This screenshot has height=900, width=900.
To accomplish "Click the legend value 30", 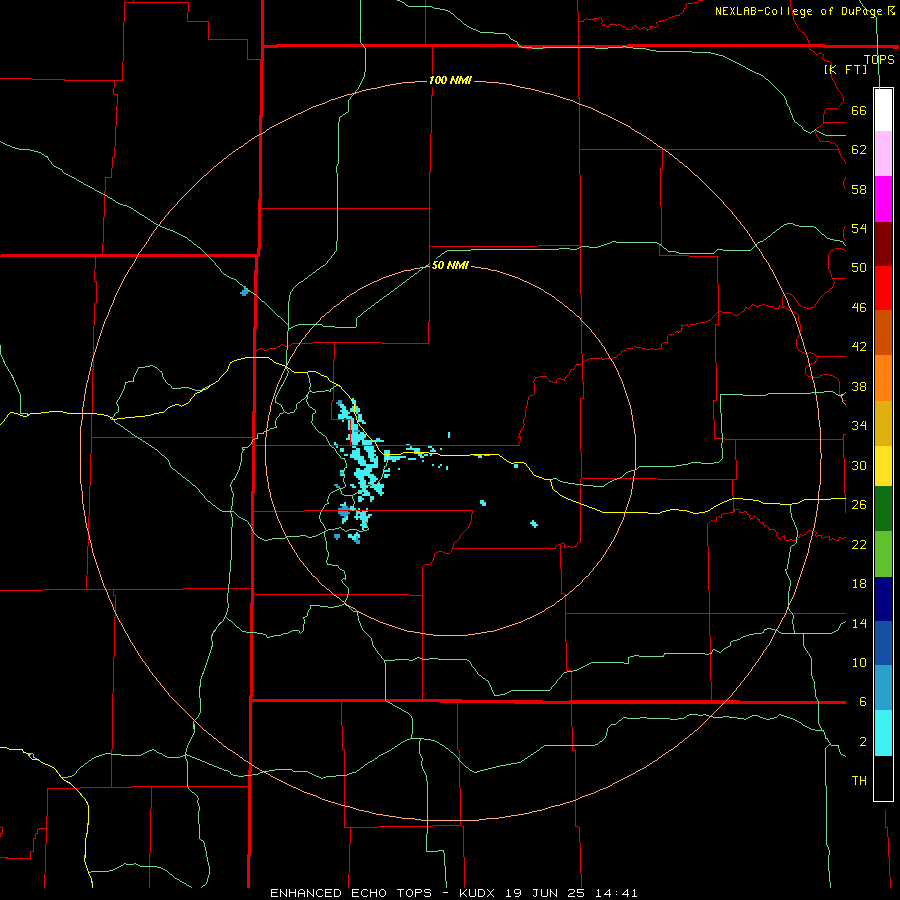I will [859, 465].
